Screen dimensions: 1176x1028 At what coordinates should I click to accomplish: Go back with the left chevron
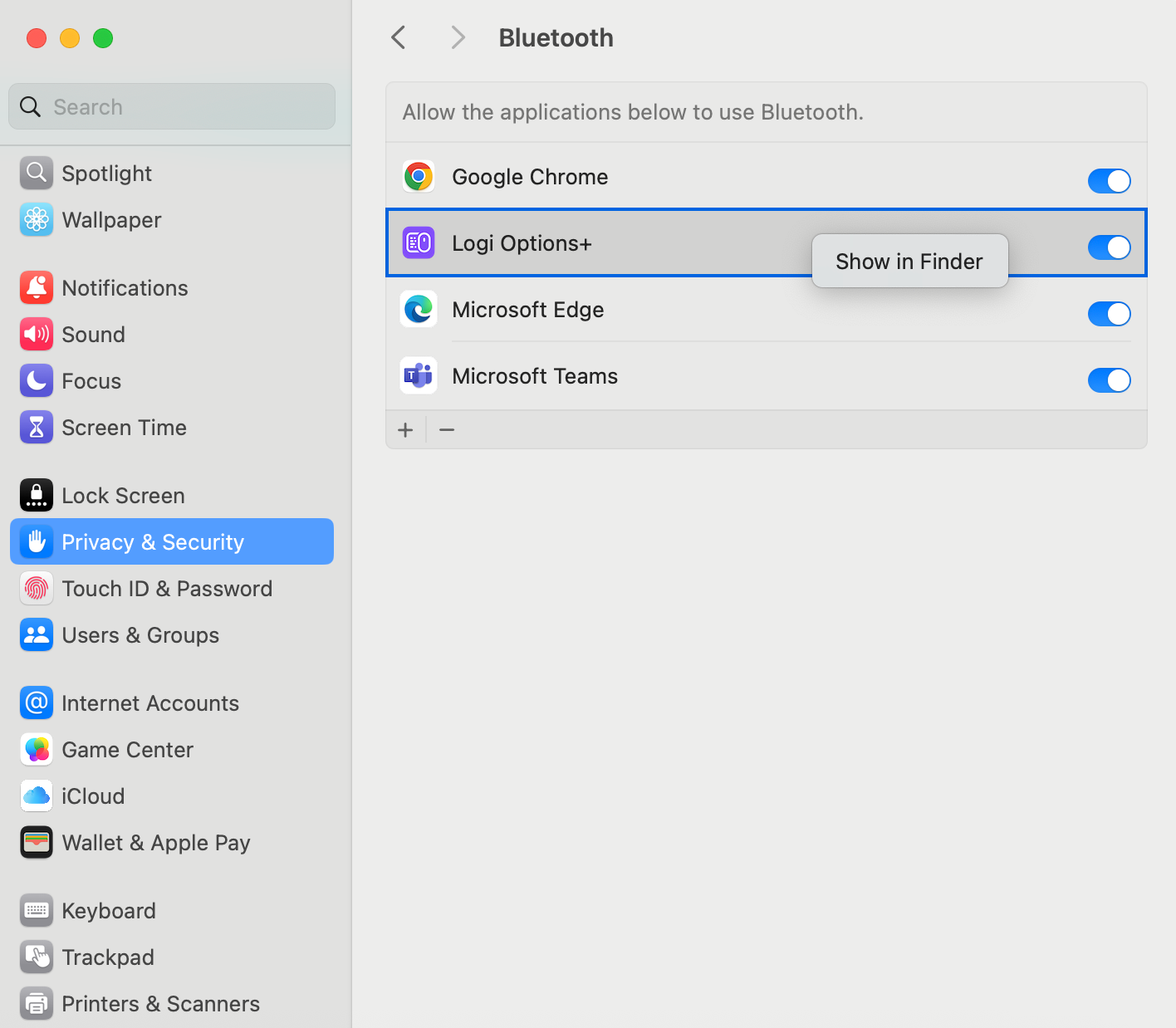coord(399,37)
